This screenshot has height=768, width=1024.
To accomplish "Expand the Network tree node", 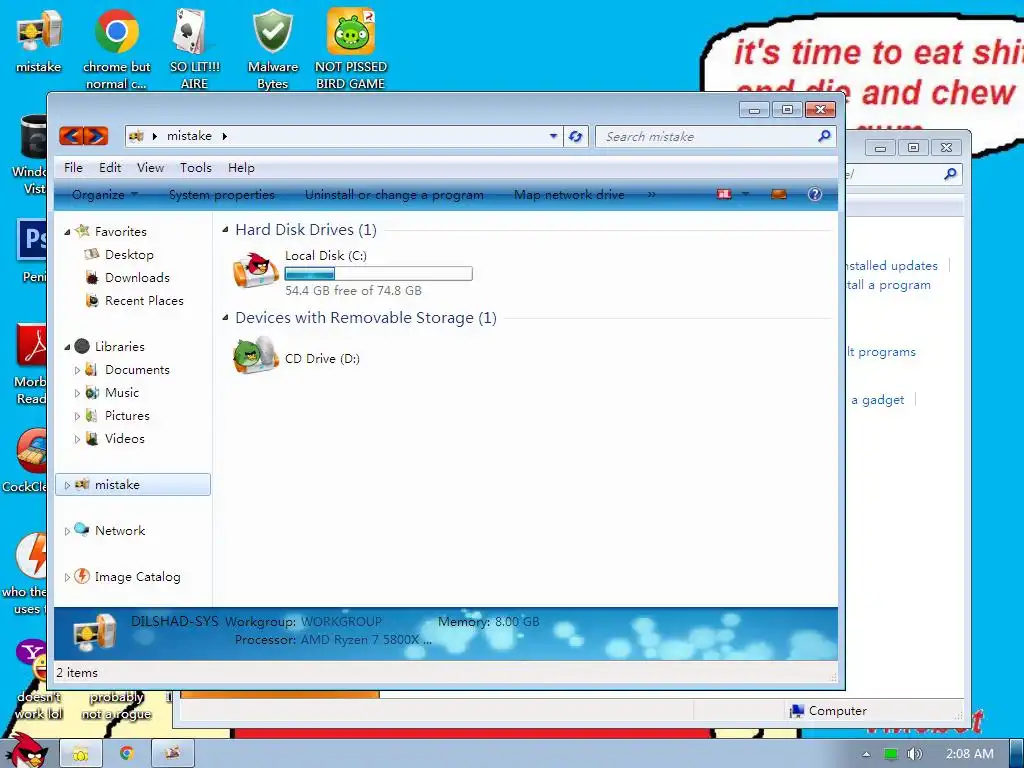I will (x=67, y=531).
